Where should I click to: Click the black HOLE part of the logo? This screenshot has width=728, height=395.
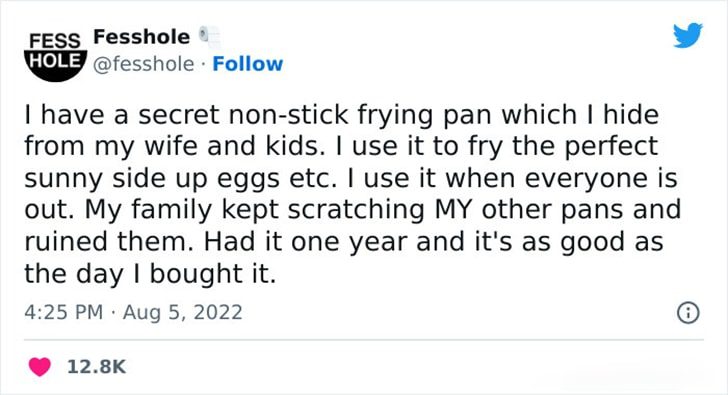coord(56,61)
